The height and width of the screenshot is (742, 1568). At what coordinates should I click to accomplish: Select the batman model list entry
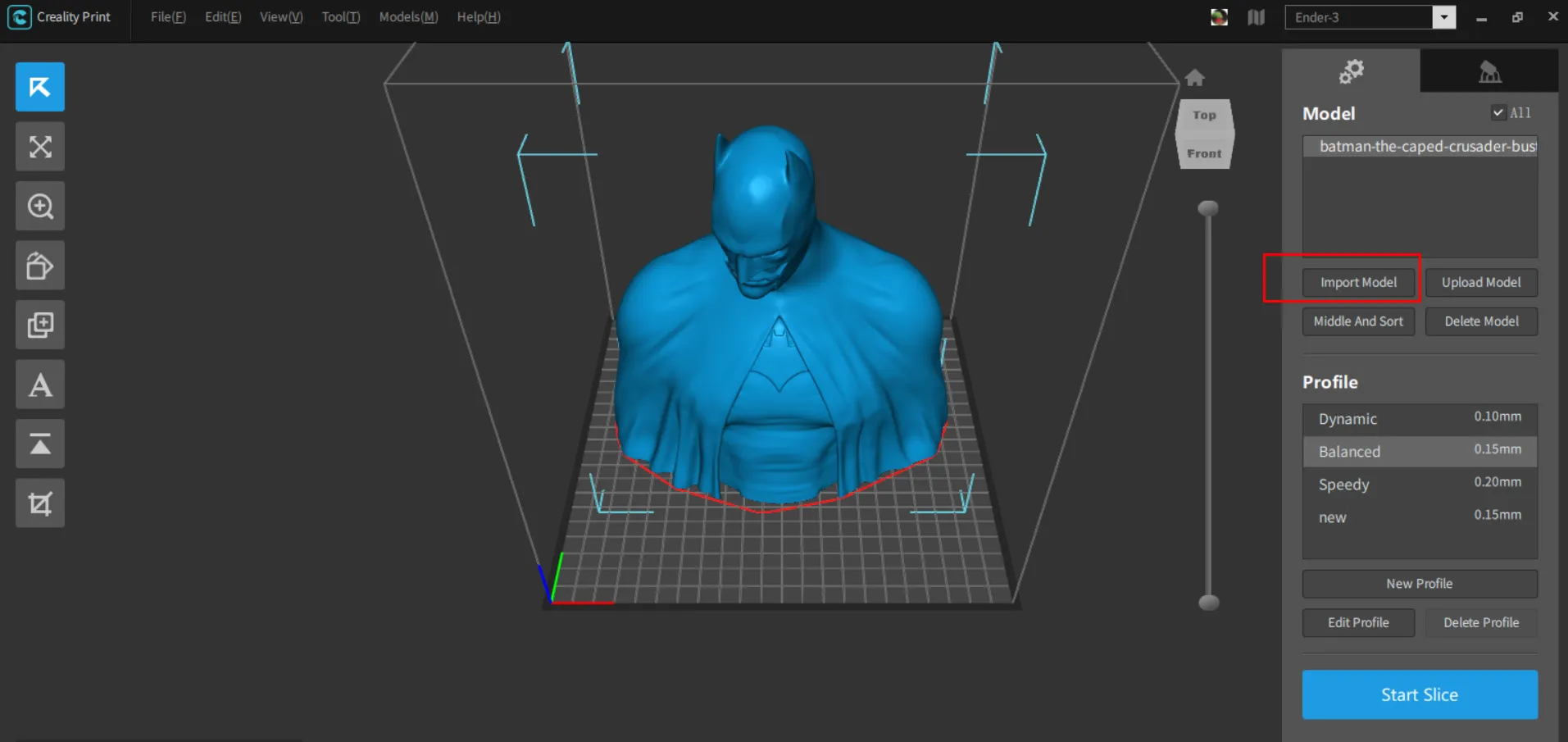point(1426,147)
